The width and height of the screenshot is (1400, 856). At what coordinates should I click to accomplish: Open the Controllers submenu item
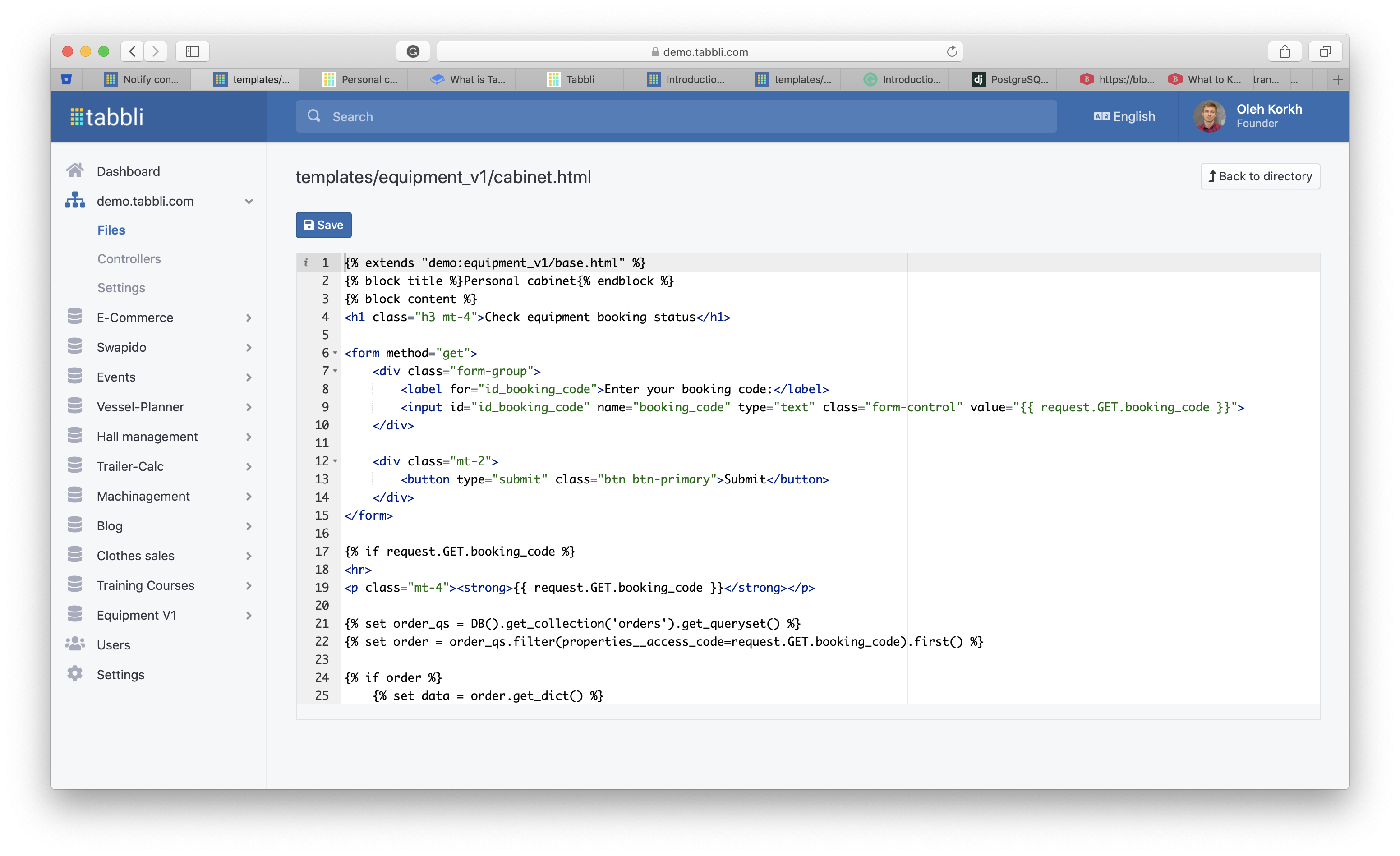pyautogui.click(x=129, y=258)
